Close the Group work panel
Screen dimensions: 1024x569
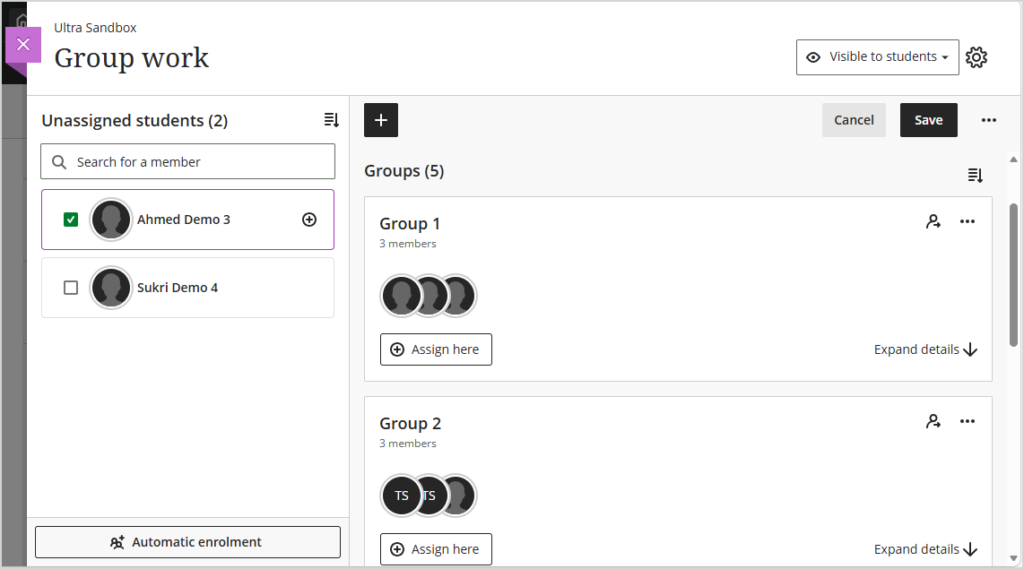point(24,44)
